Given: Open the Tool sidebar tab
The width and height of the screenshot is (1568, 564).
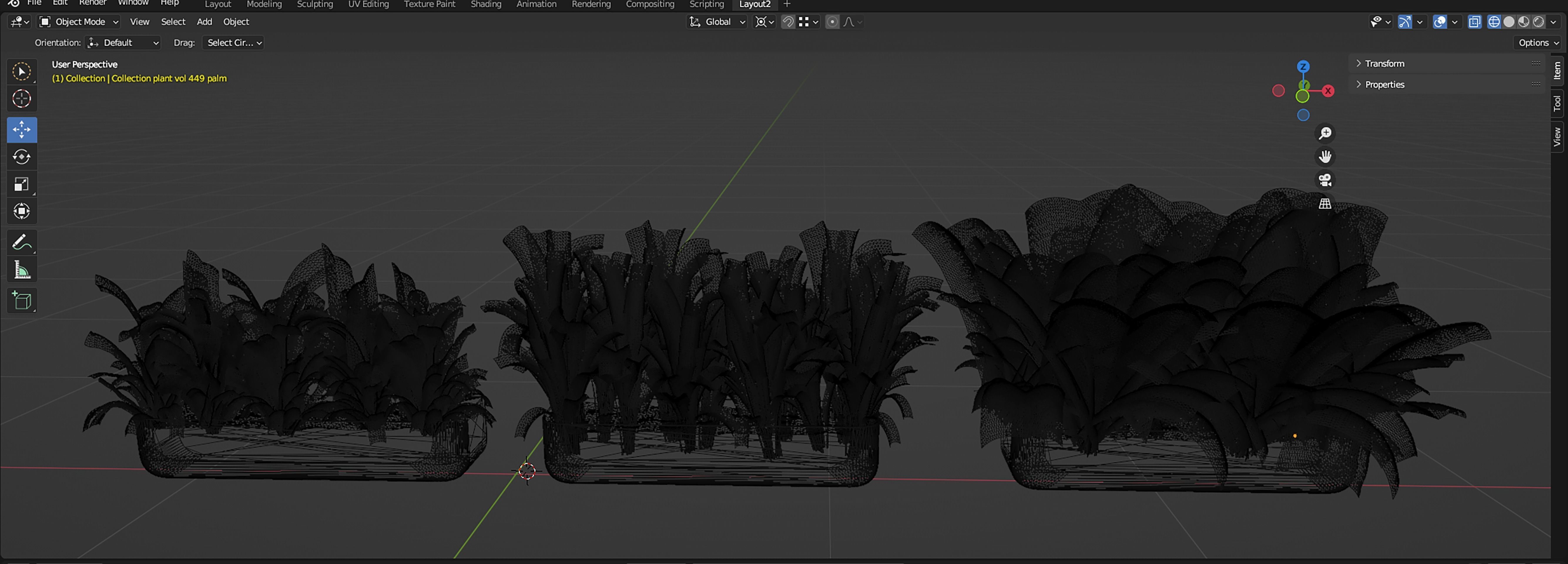Looking at the screenshot, I should (1557, 103).
